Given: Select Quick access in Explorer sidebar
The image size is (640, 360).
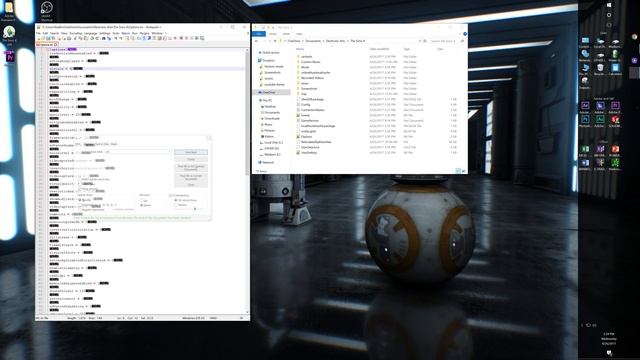Looking at the screenshot, I should click(x=269, y=53).
